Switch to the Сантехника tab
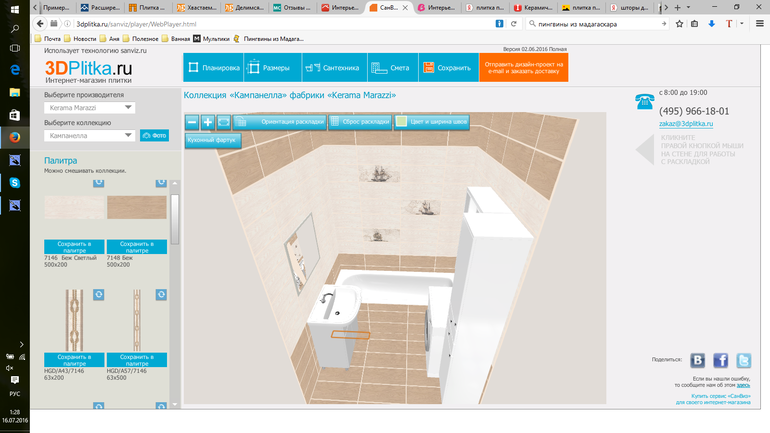Viewport: 770px width, 433px height. 333,68
